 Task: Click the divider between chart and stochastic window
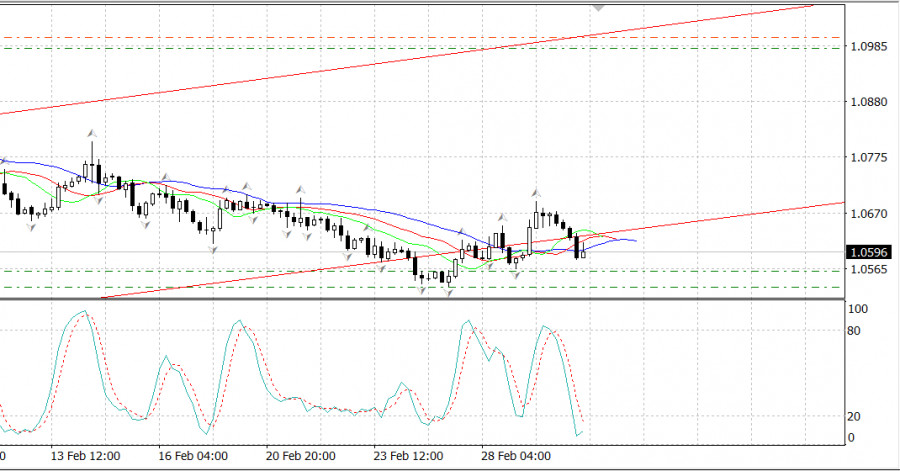[420, 298]
